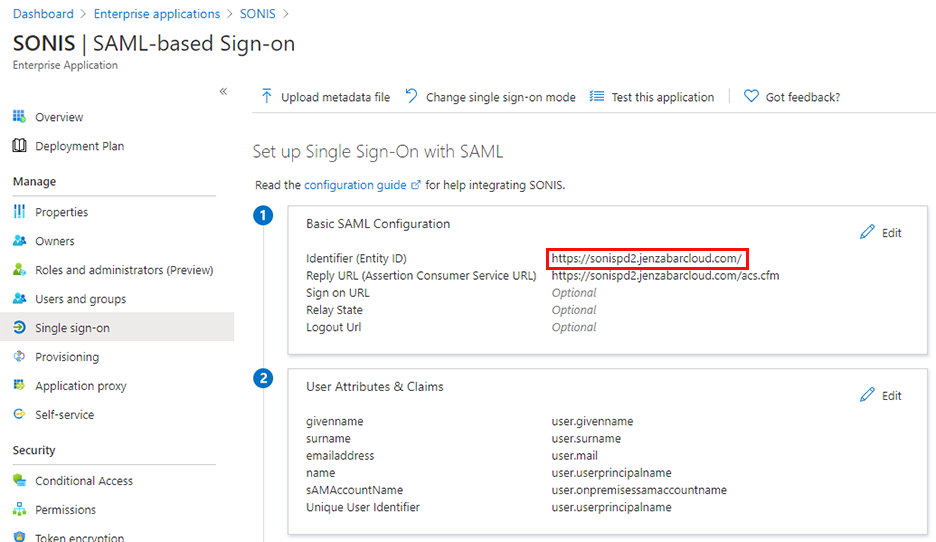
Task: Click the Test this application icon
Action: coord(597,97)
